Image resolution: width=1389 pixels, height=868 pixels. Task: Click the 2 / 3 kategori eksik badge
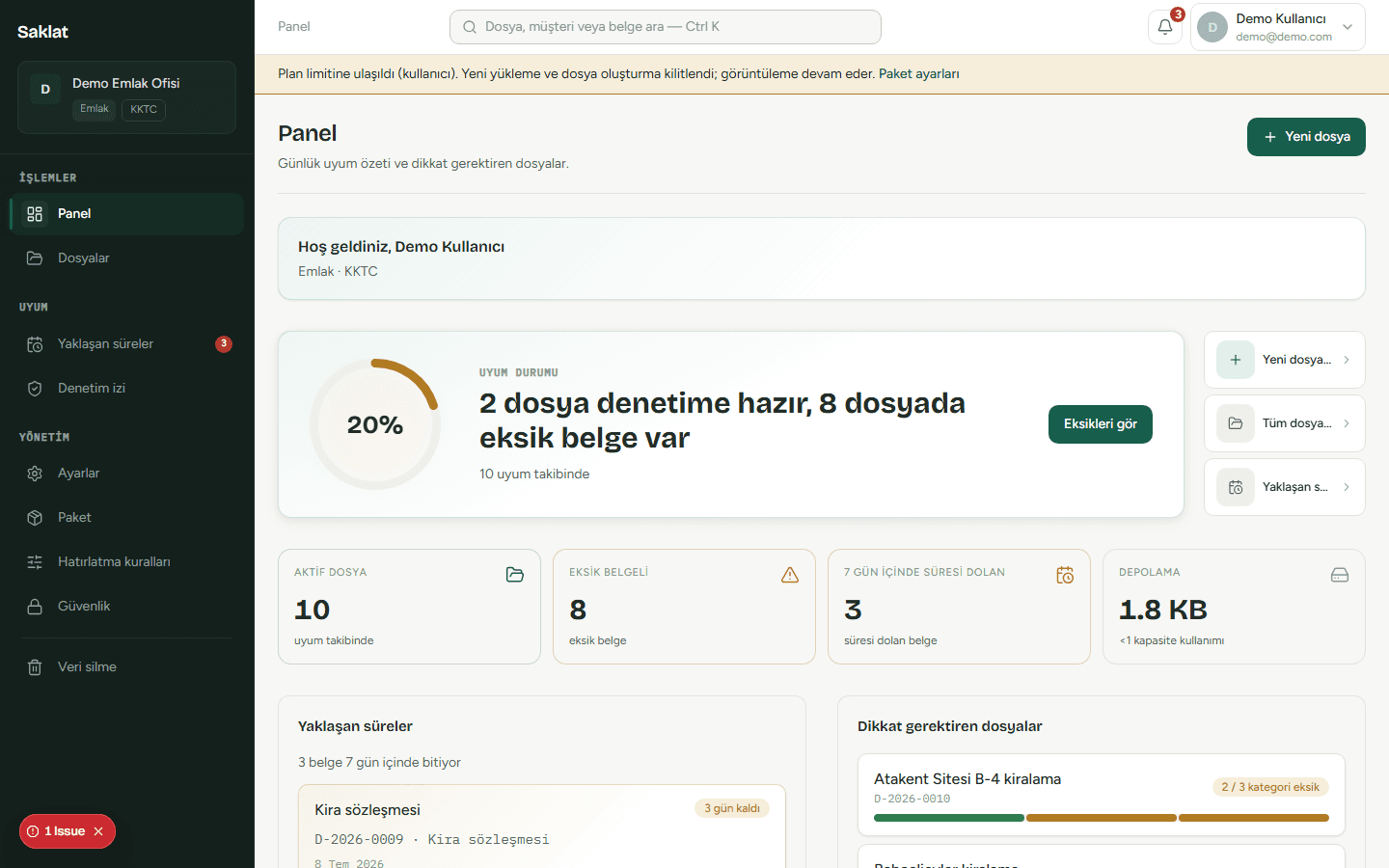click(x=1270, y=787)
